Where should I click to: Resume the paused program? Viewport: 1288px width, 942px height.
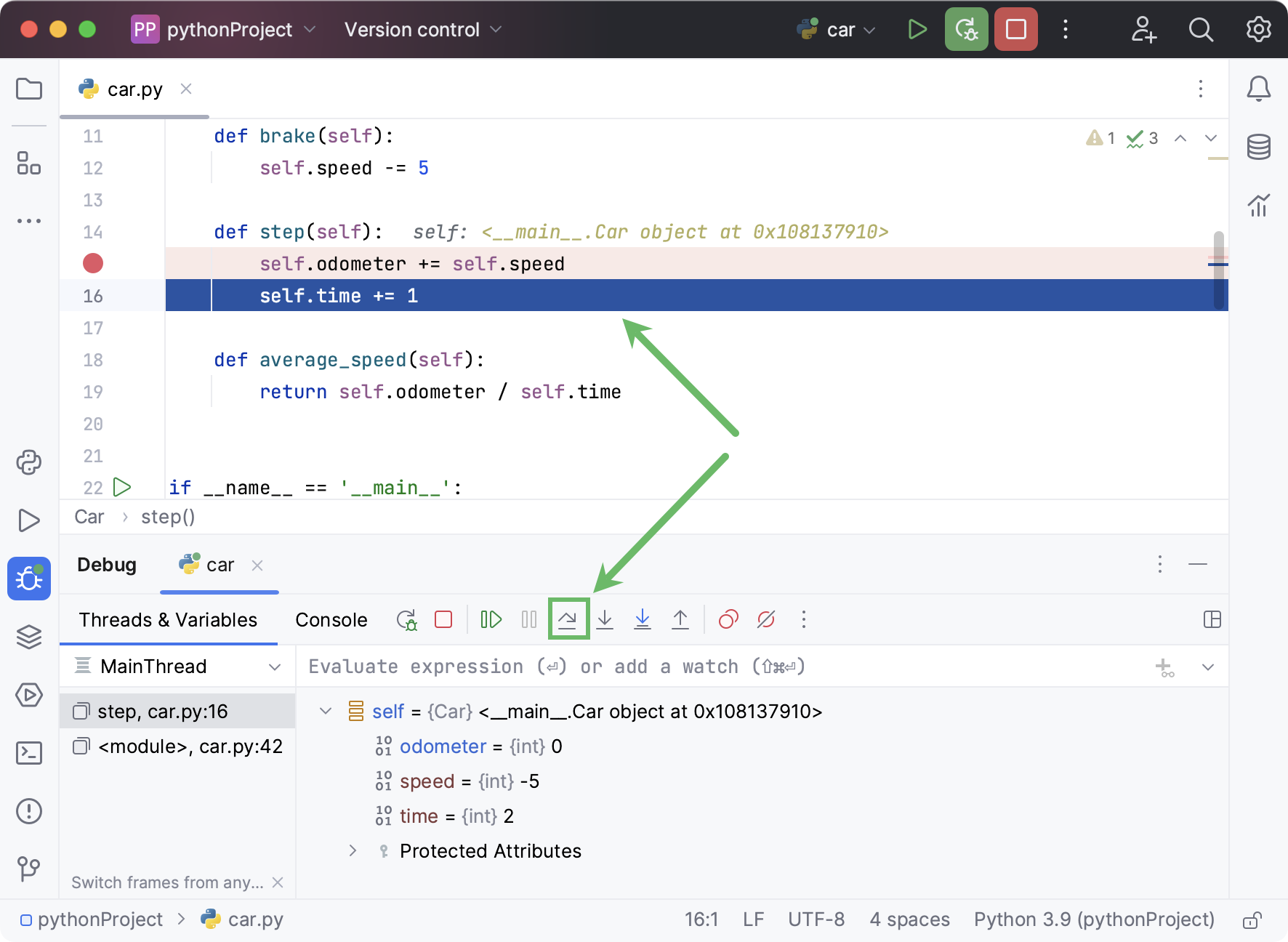(491, 619)
